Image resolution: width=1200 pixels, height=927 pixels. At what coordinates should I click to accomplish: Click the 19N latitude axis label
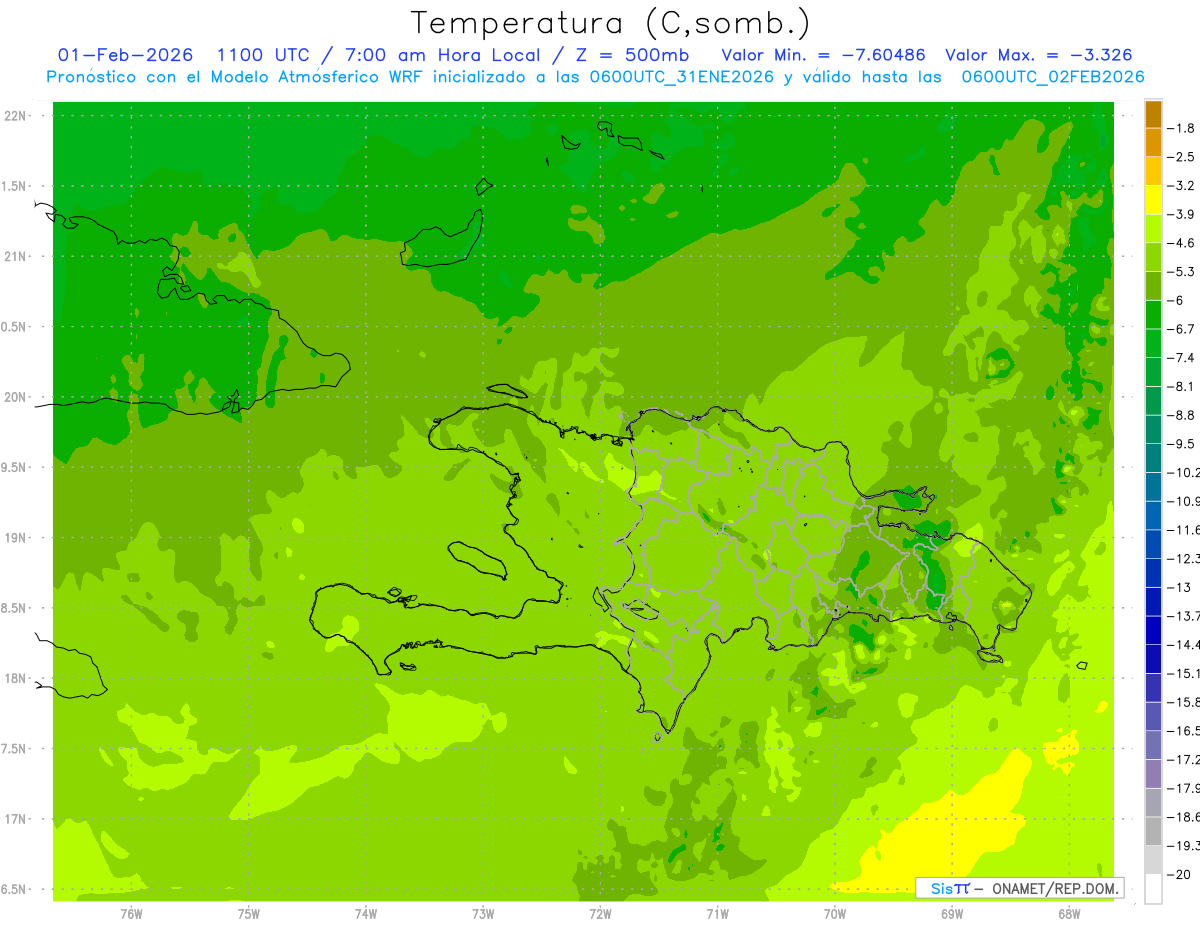click(16, 538)
